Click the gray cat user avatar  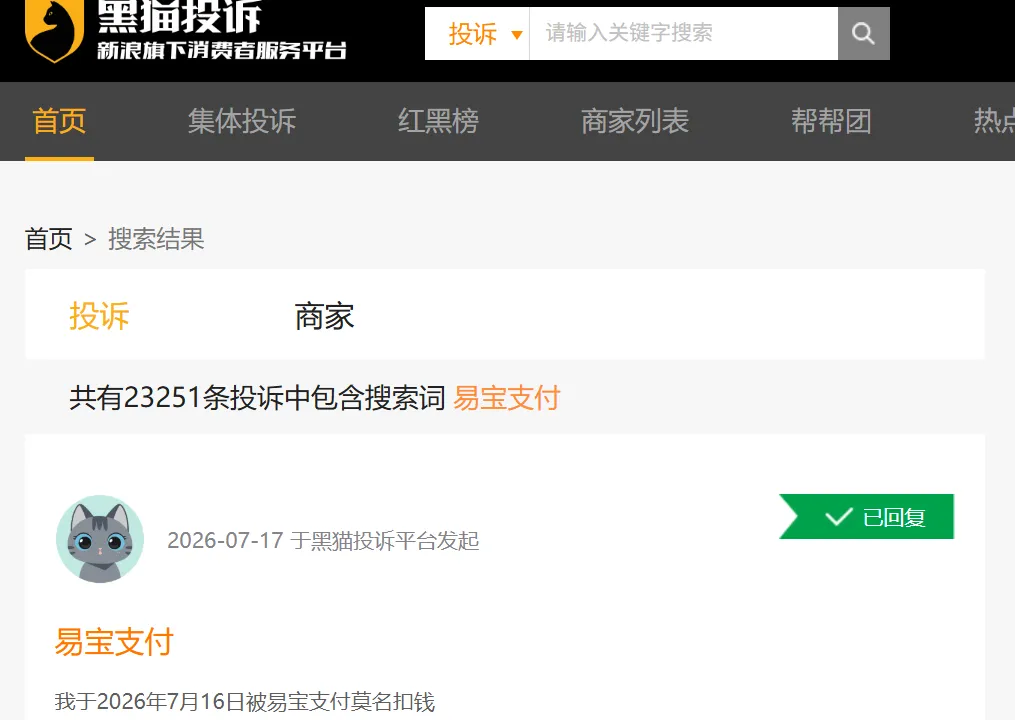point(100,539)
